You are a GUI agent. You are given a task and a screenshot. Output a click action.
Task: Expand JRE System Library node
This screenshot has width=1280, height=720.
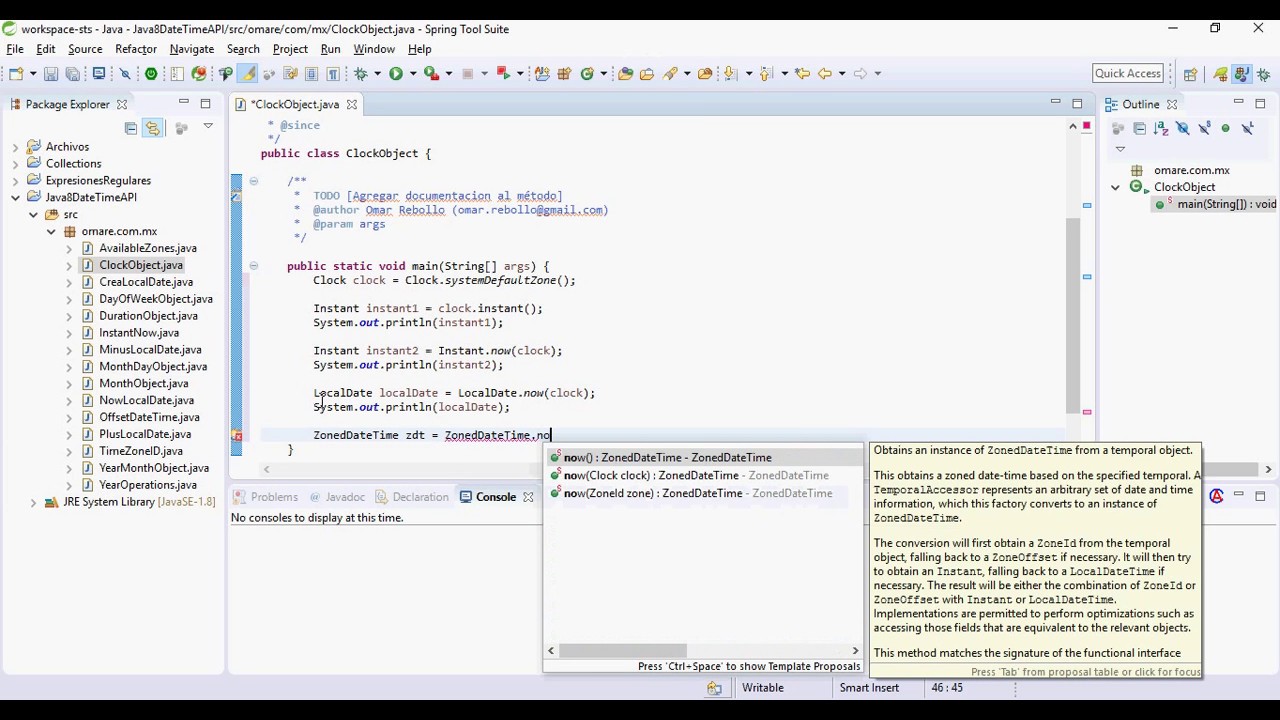33,502
